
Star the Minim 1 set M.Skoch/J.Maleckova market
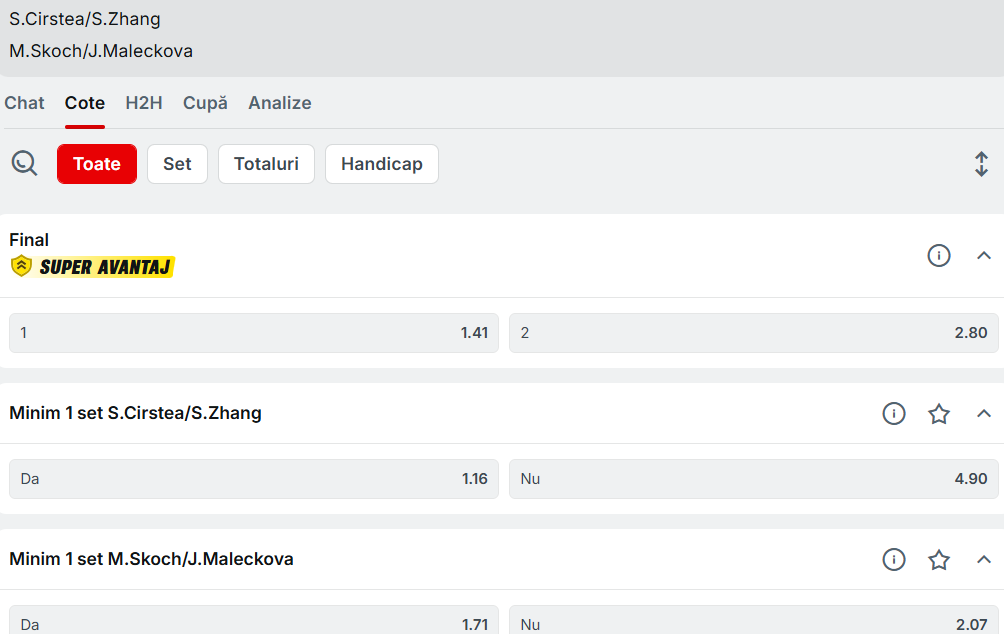tap(938, 559)
